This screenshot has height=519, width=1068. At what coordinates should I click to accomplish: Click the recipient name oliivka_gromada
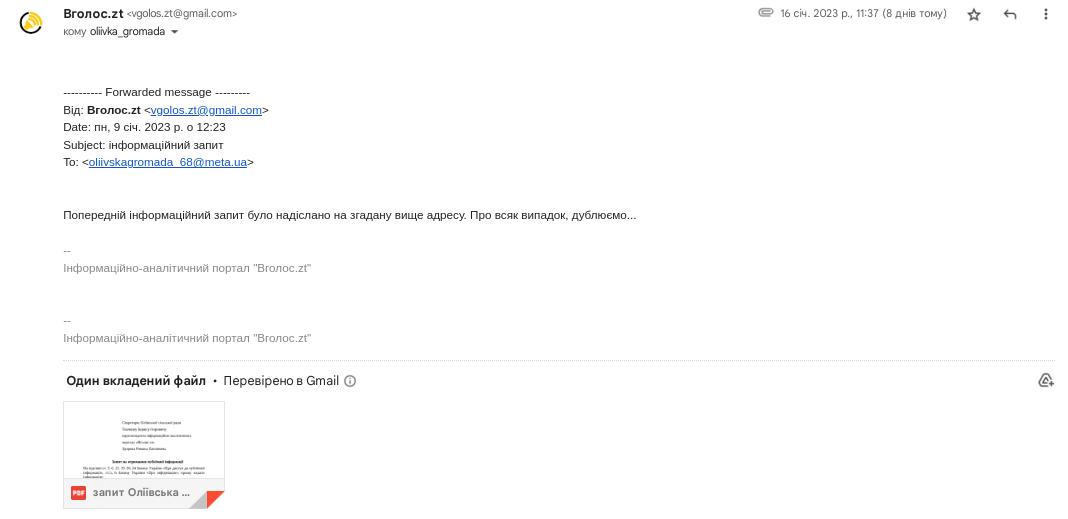click(x=127, y=32)
